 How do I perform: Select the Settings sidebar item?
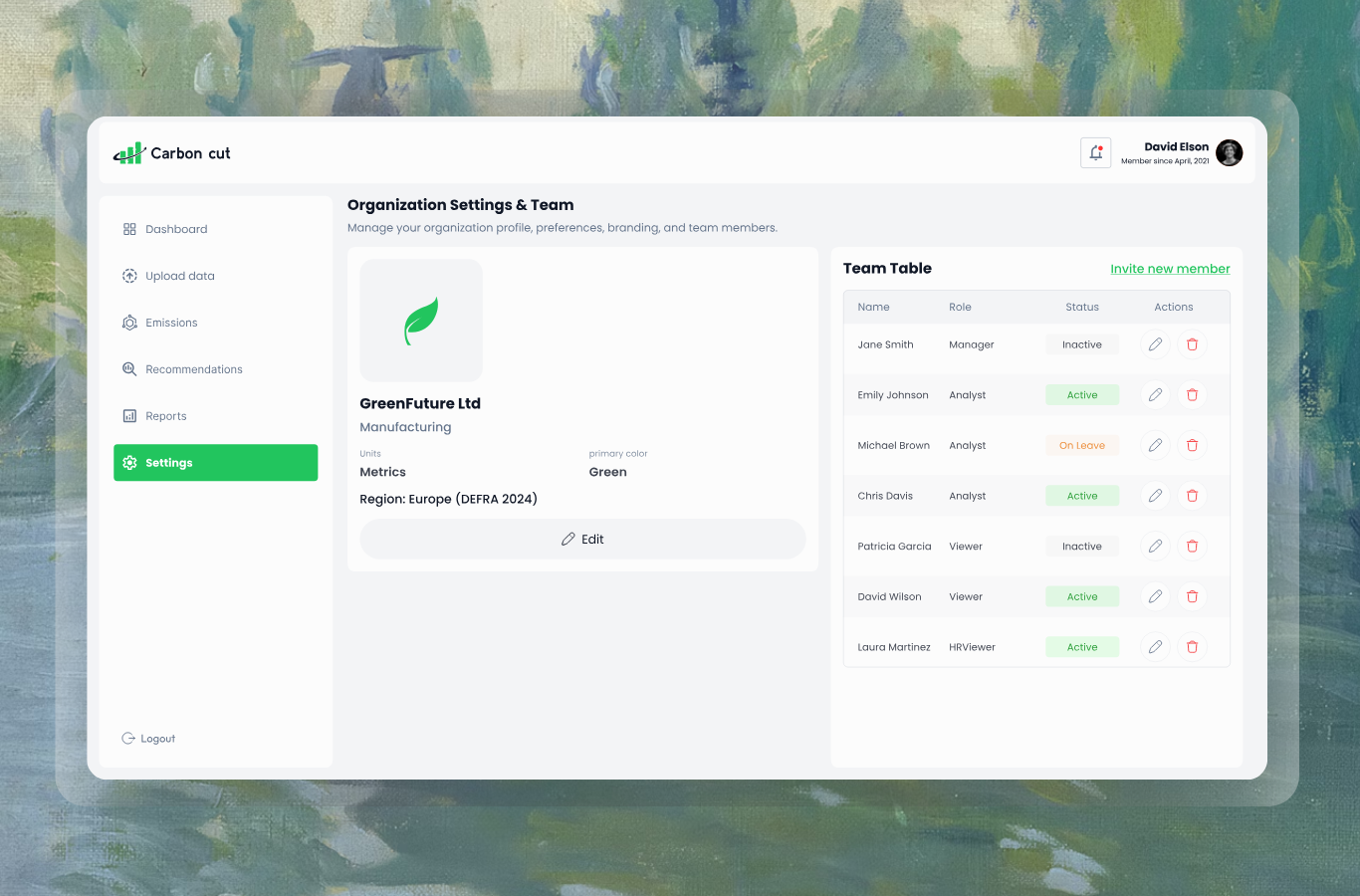click(x=215, y=463)
